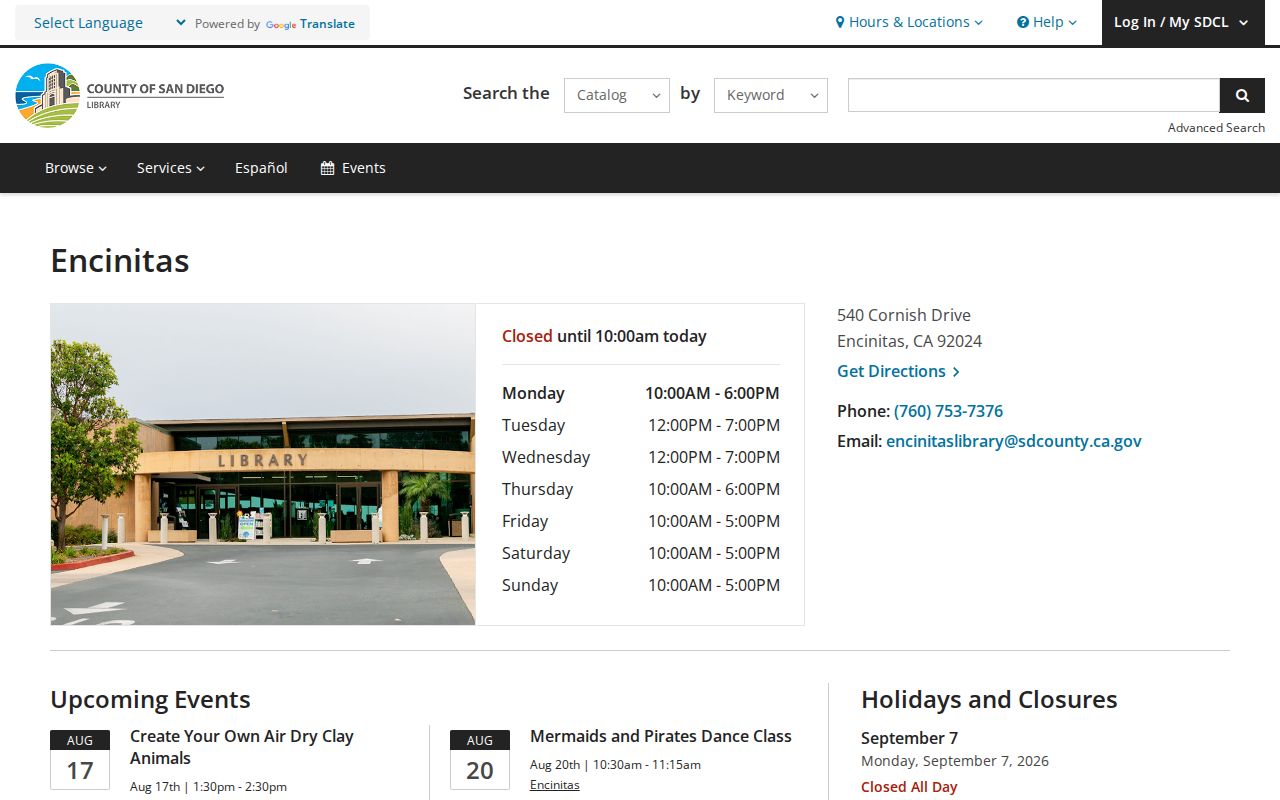Click the encinitaslibrary@sdcounty.ca.gov email link
The image size is (1280, 800).
(x=1014, y=441)
